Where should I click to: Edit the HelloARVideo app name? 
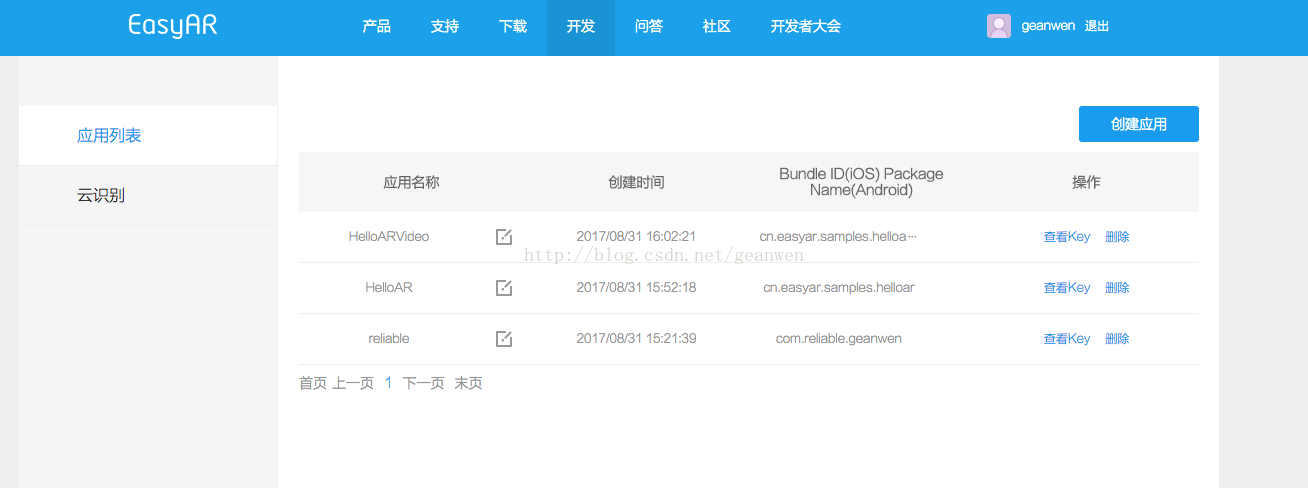[504, 237]
